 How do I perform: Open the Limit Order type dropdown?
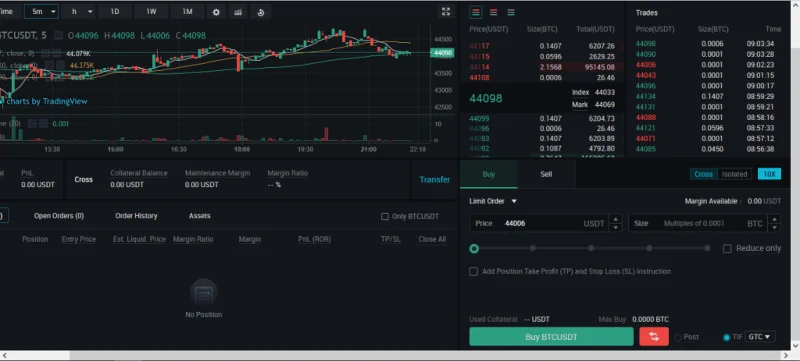point(493,201)
